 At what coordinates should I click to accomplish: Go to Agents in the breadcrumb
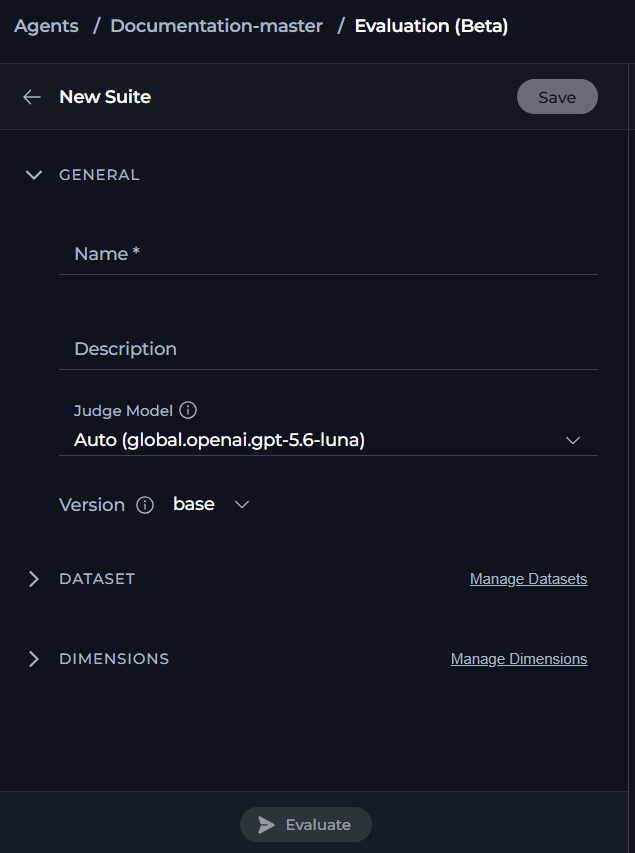coord(46,26)
